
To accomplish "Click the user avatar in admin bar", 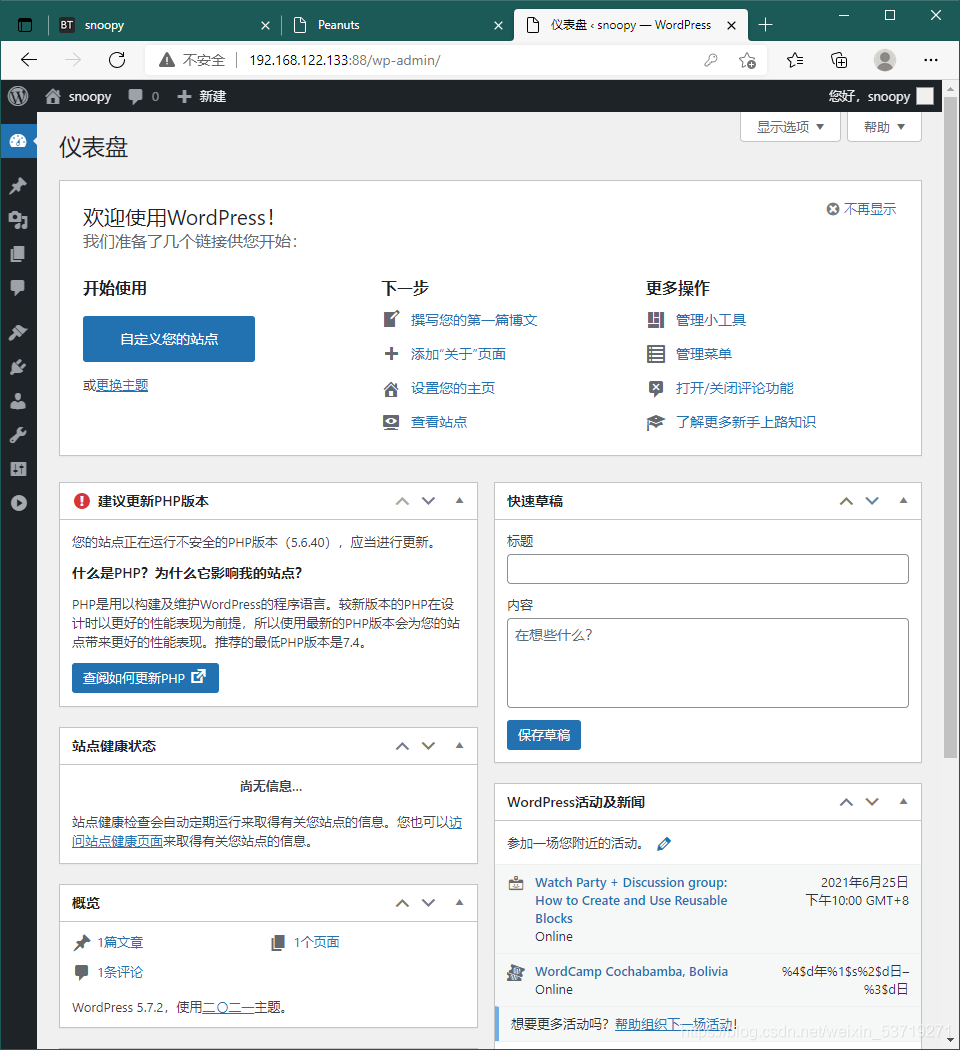I will (925, 96).
